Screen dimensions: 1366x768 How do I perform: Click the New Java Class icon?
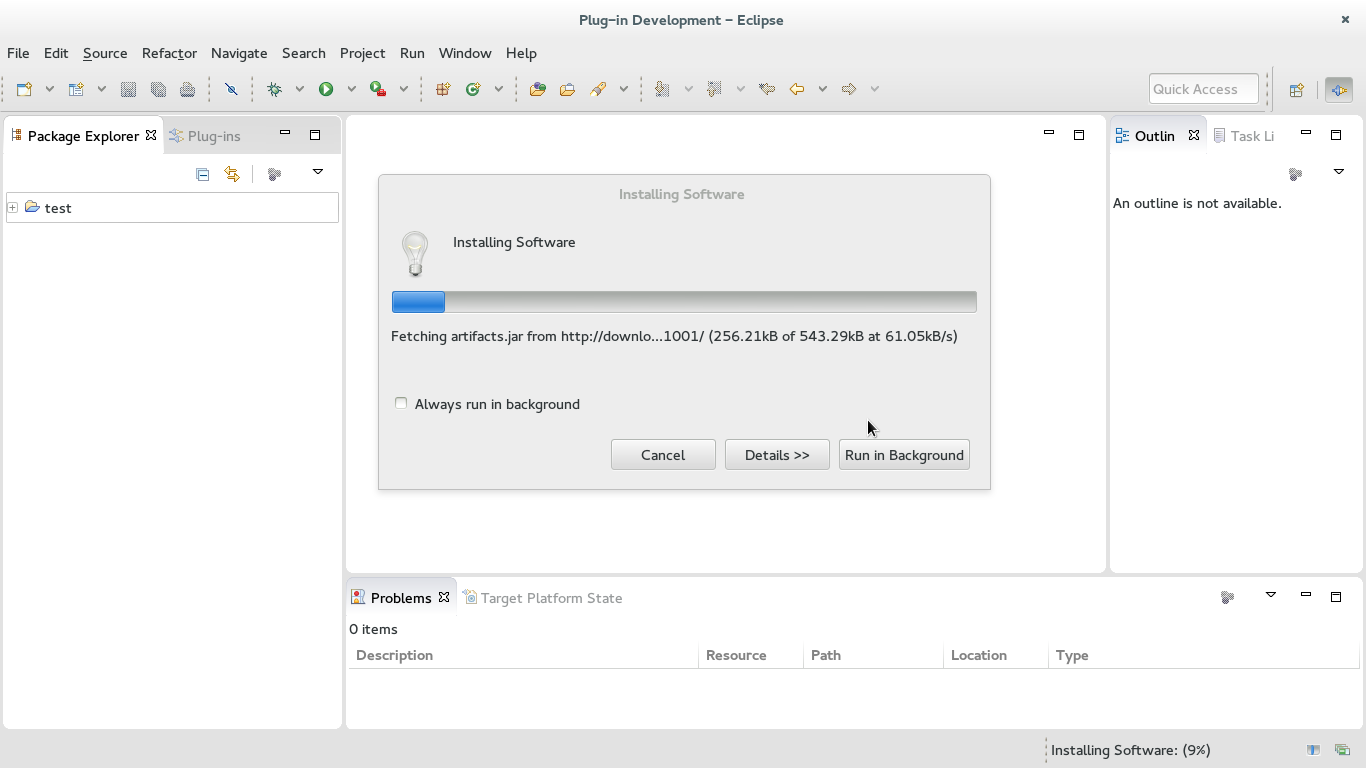point(473,89)
